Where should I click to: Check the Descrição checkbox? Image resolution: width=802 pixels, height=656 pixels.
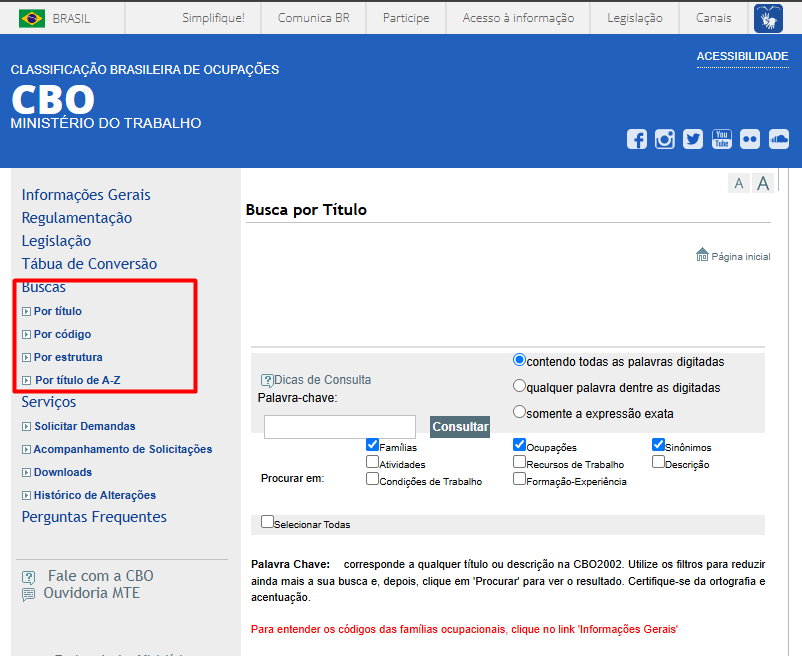click(x=658, y=462)
